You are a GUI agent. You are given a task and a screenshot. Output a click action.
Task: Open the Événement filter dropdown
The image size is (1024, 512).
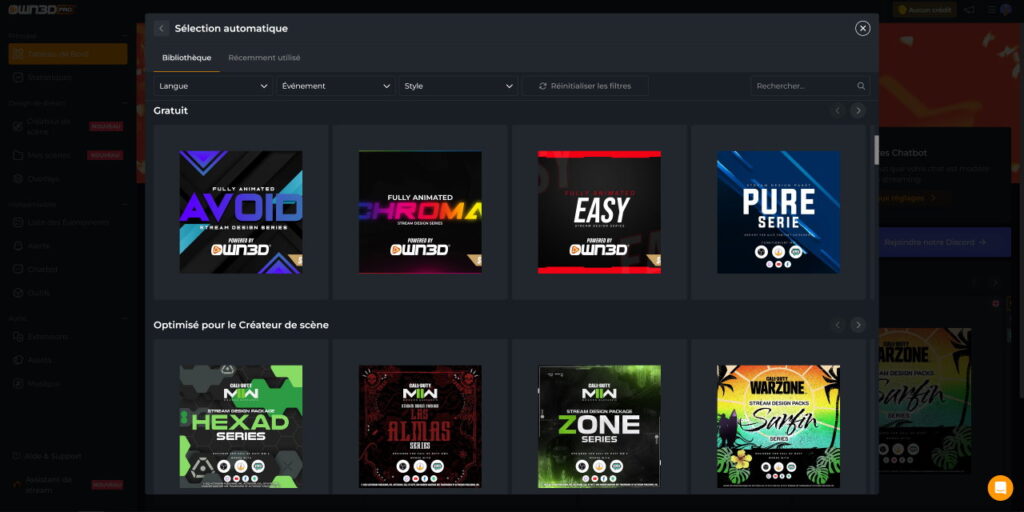tap(336, 86)
